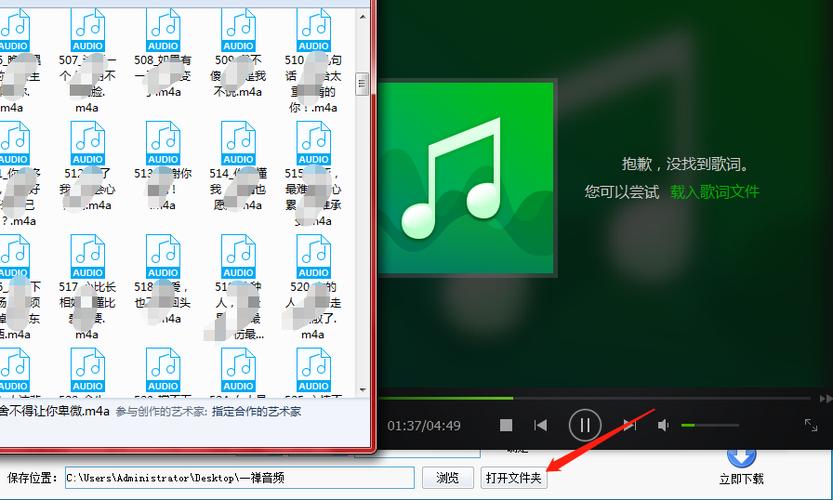Screen dimensions: 833x500
Task: Click the 01:37/04:49 playback time display
Action: pyautogui.click(x=423, y=426)
